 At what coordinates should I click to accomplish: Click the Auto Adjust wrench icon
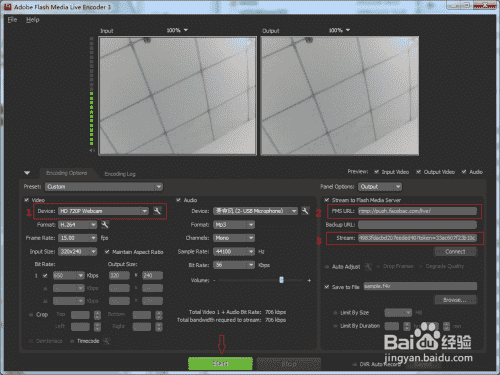pyautogui.click(x=368, y=266)
